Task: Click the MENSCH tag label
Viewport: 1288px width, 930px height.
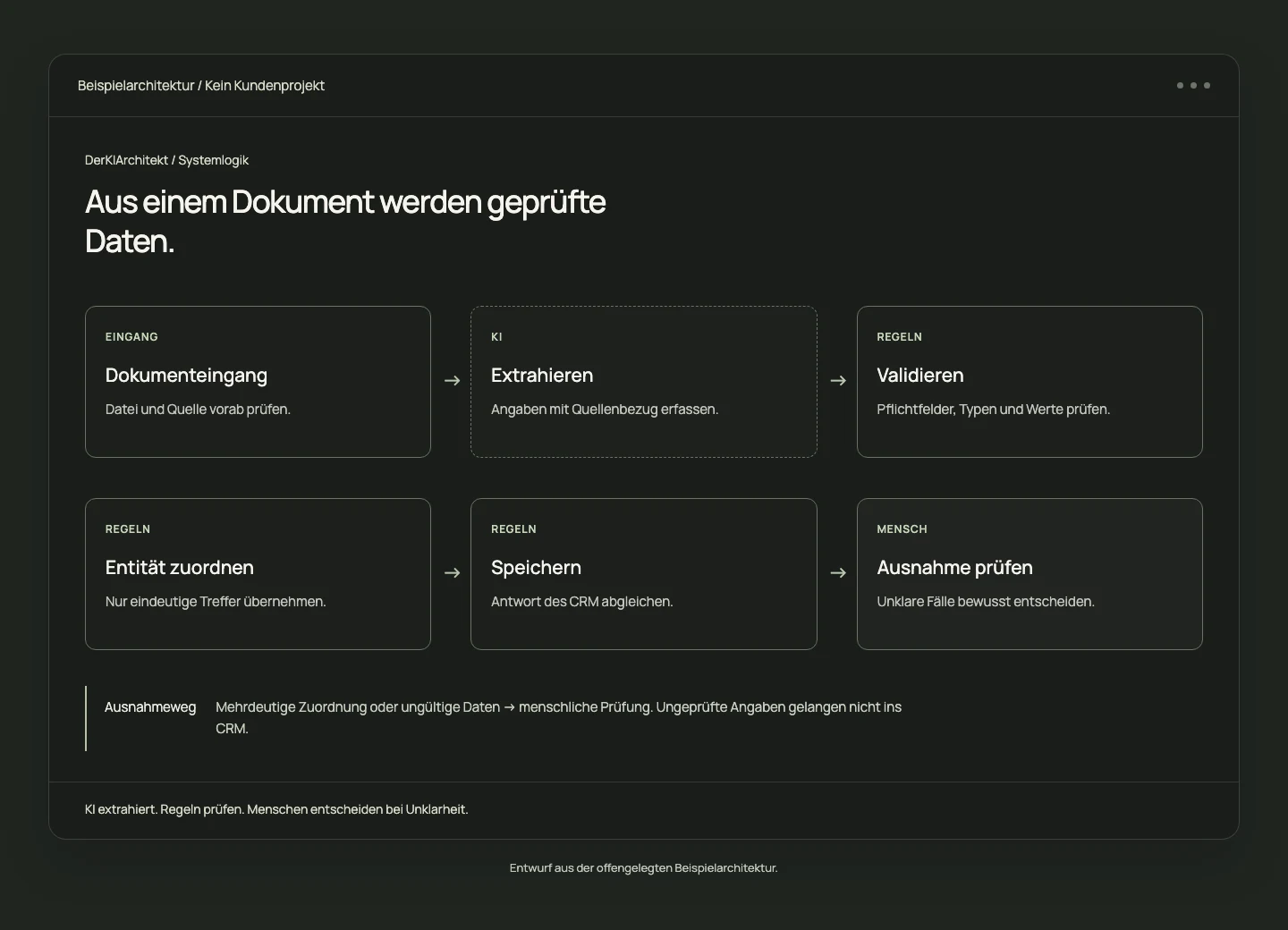Action: 902,529
